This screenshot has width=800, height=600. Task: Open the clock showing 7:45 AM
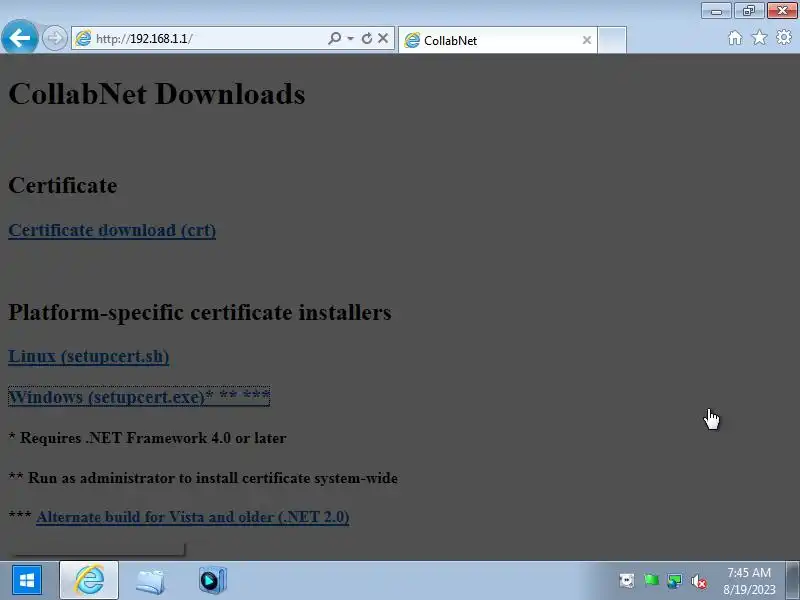pos(749,581)
